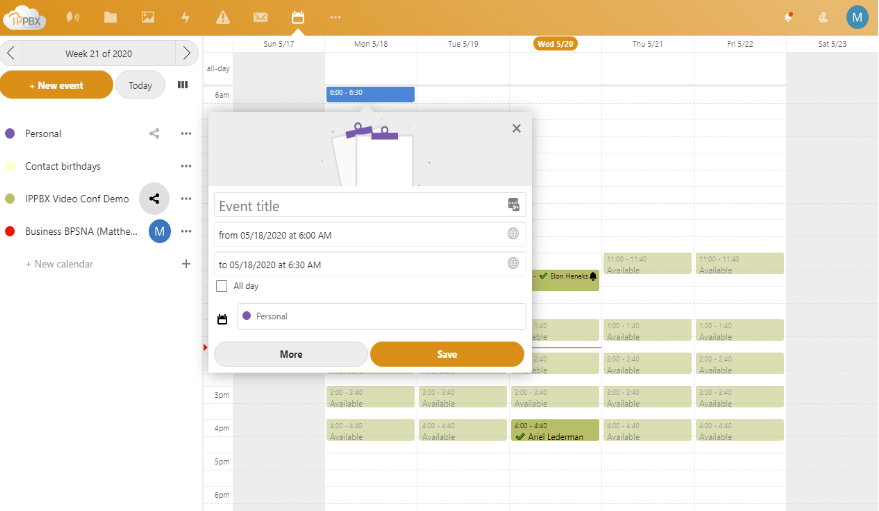Open the top bar more apps menu

pyautogui.click(x=335, y=17)
